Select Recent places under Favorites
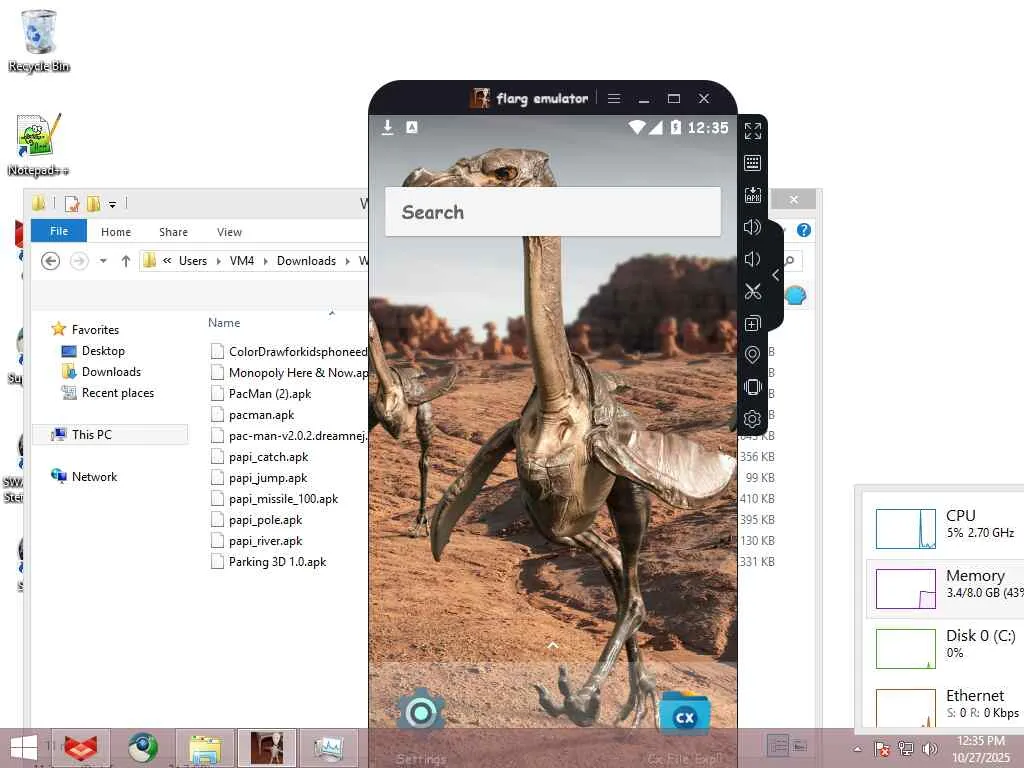The width and height of the screenshot is (1024, 768). pos(118,392)
